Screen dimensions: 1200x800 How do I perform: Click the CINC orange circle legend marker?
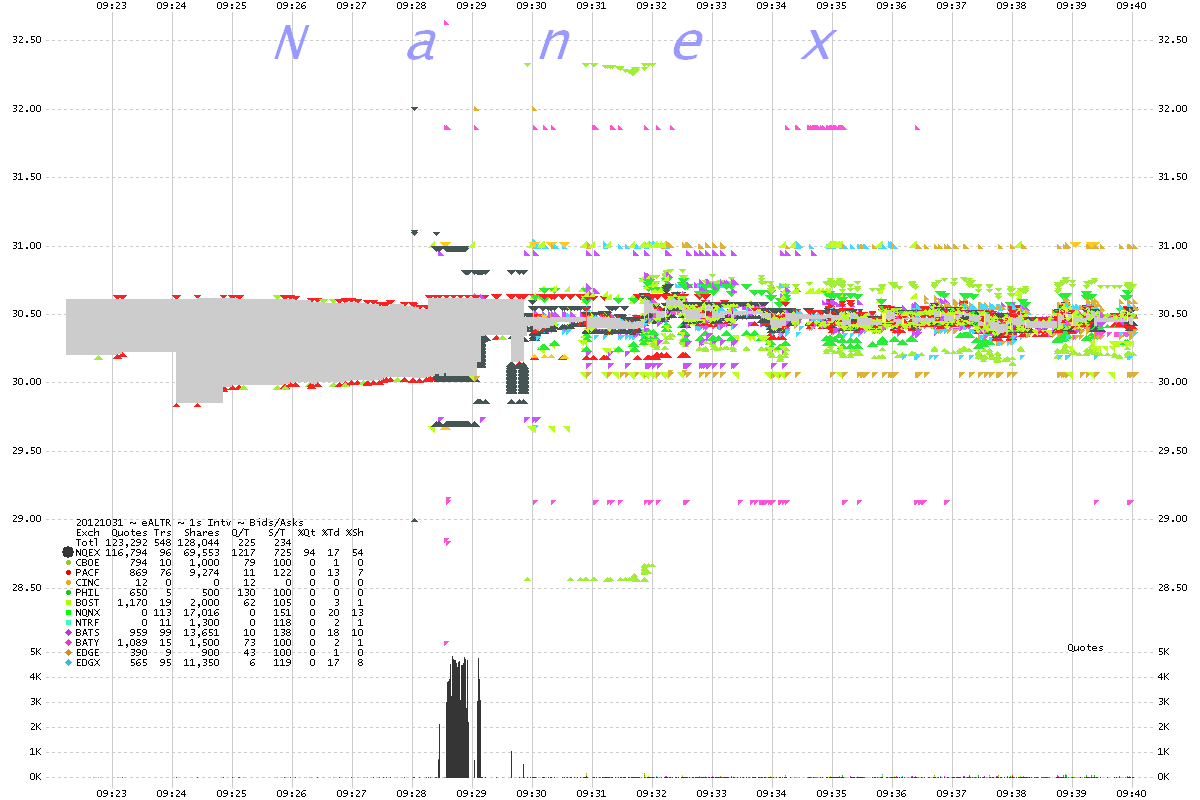coord(68,583)
